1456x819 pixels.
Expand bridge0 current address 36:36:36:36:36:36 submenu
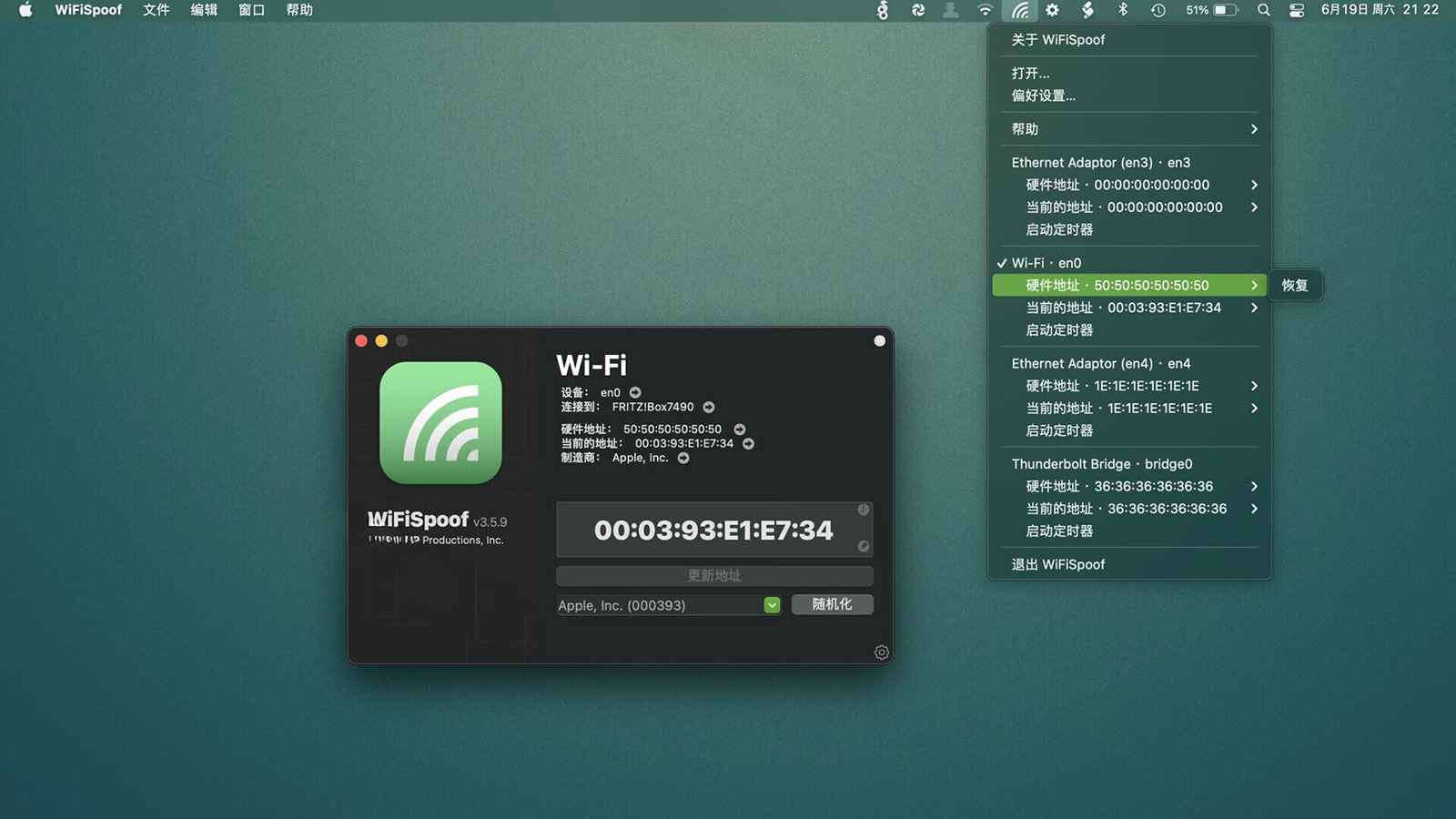click(x=1129, y=509)
